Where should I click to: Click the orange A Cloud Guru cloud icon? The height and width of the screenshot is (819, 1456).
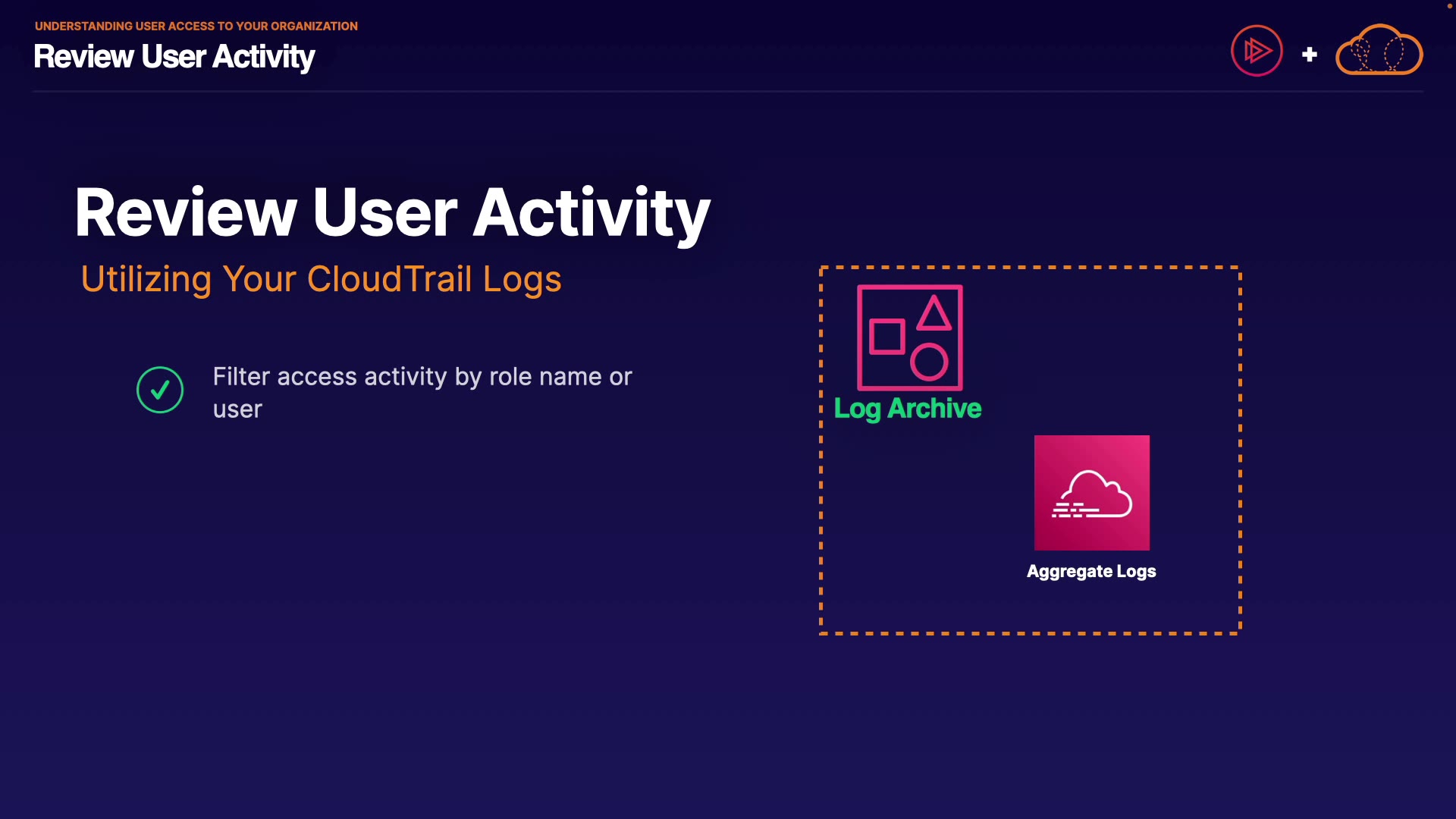(1379, 51)
